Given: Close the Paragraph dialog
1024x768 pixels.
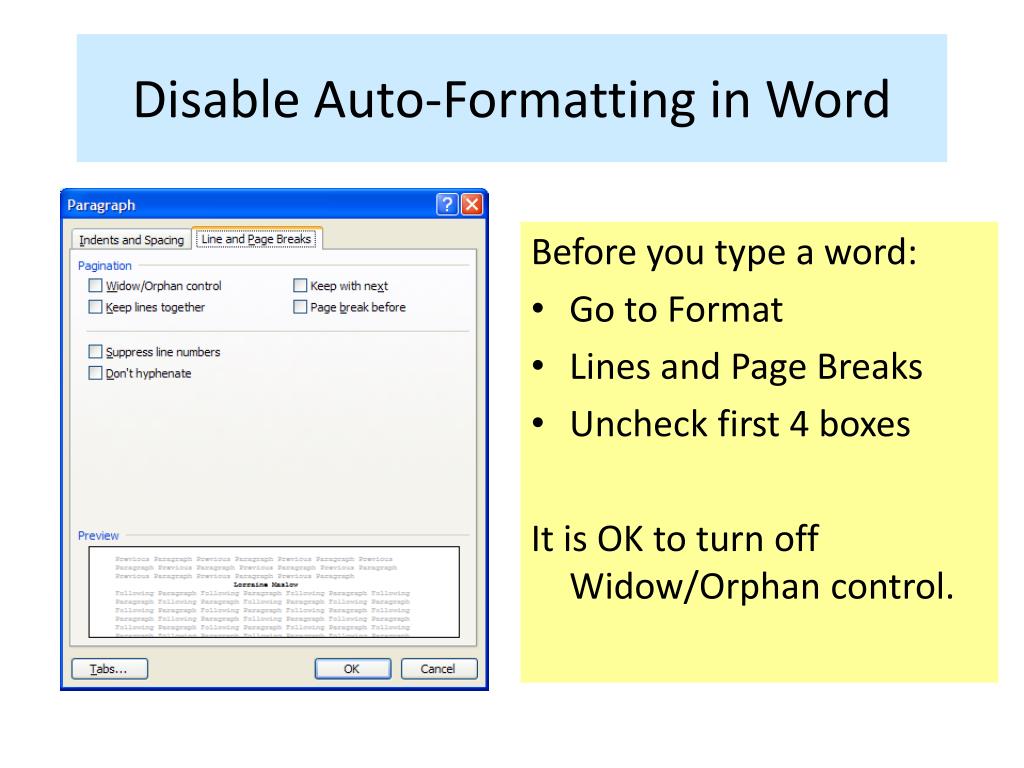Looking at the screenshot, I should click(x=472, y=204).
